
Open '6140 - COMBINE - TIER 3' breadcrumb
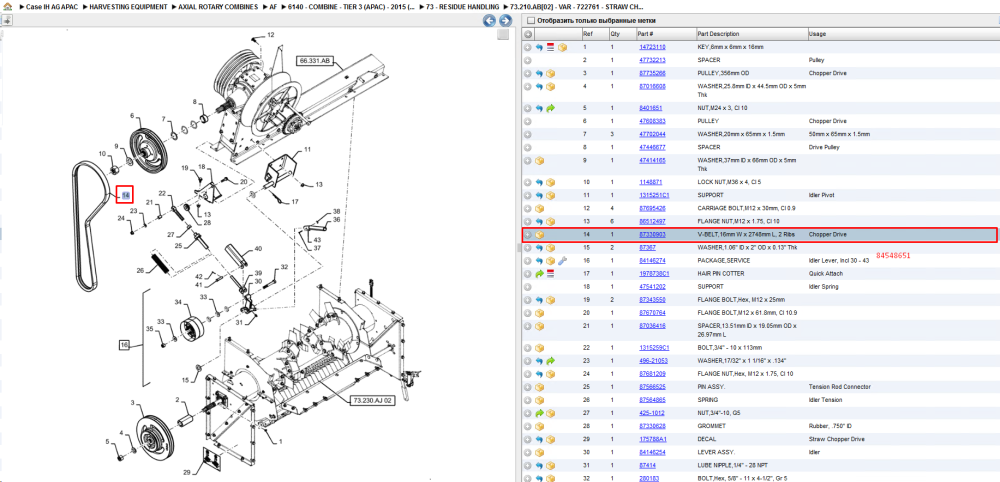tap(351, 6)
